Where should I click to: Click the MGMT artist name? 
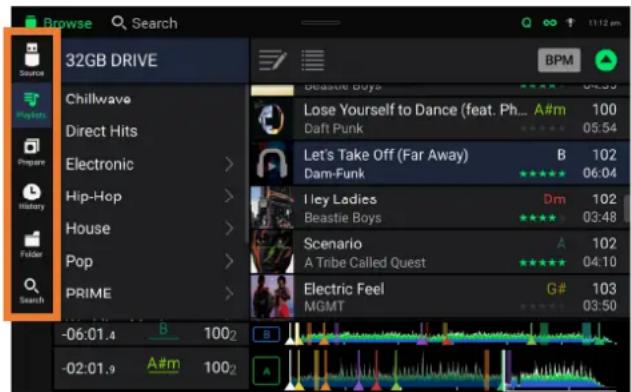click(324, 307)
